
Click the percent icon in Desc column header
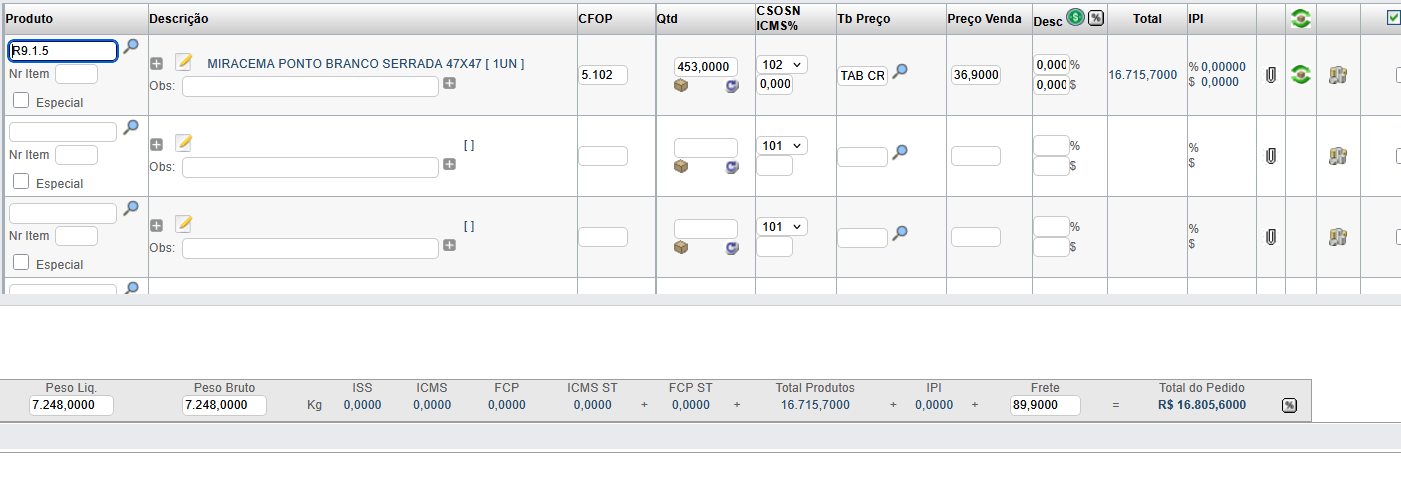[x=1096, y=18]
